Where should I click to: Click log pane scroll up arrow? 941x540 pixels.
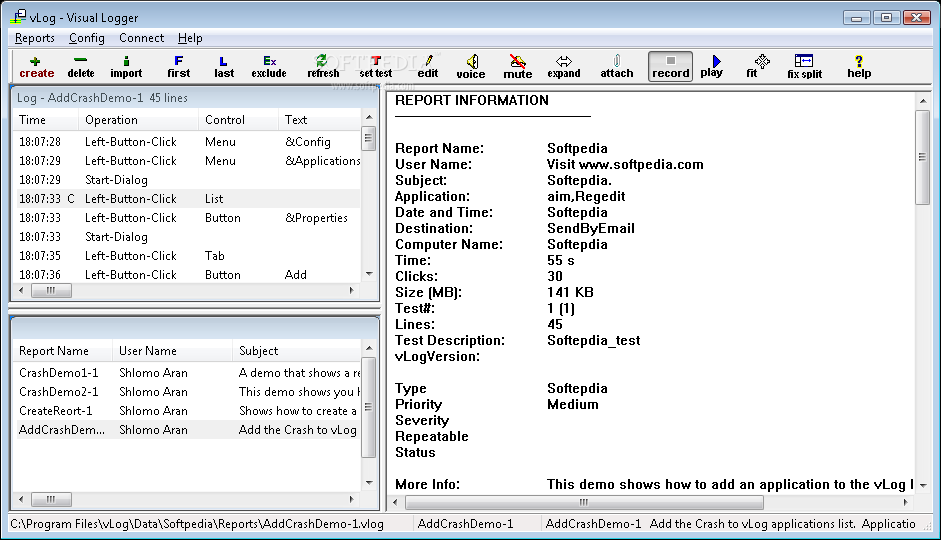369,117
